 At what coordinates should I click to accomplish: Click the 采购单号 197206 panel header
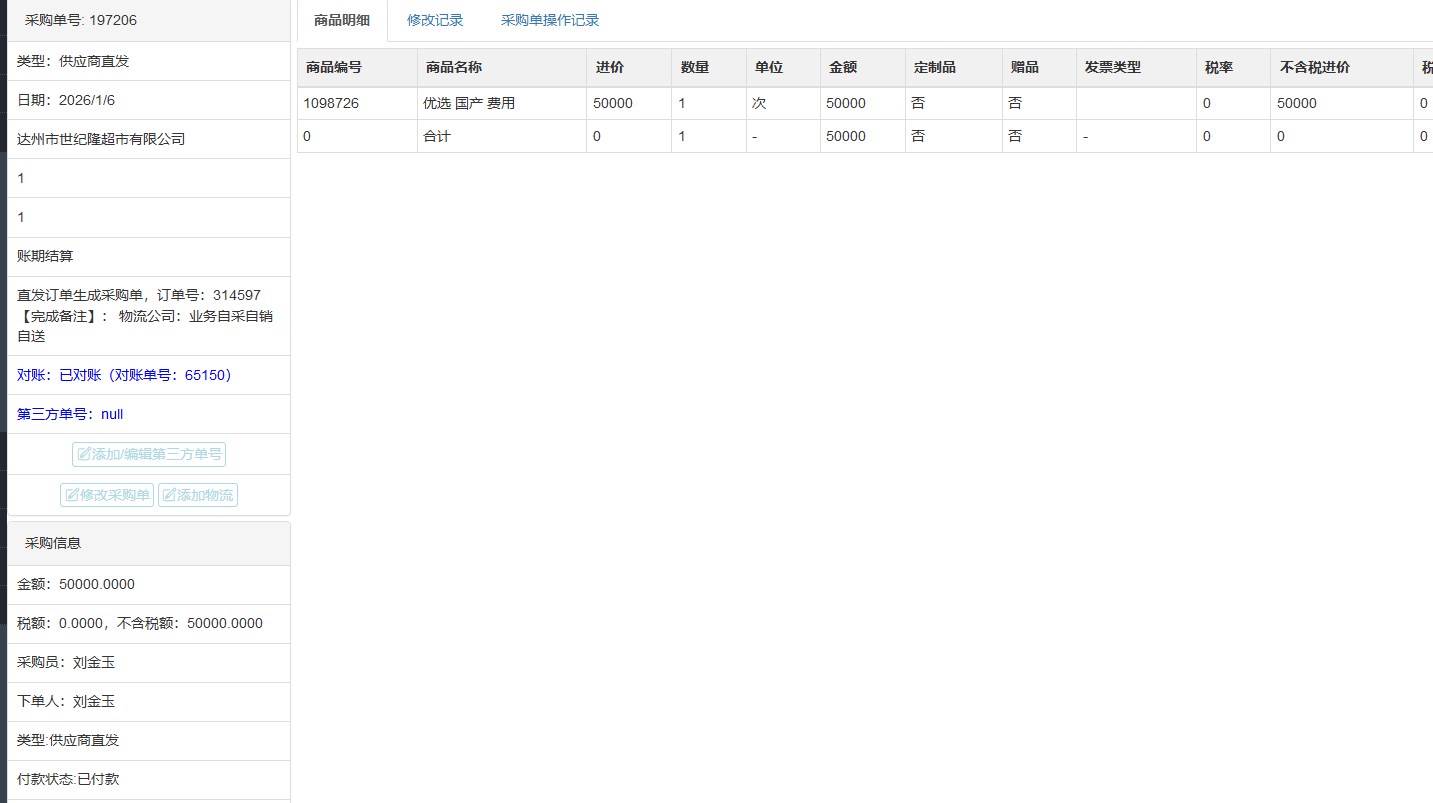point(81,20)
